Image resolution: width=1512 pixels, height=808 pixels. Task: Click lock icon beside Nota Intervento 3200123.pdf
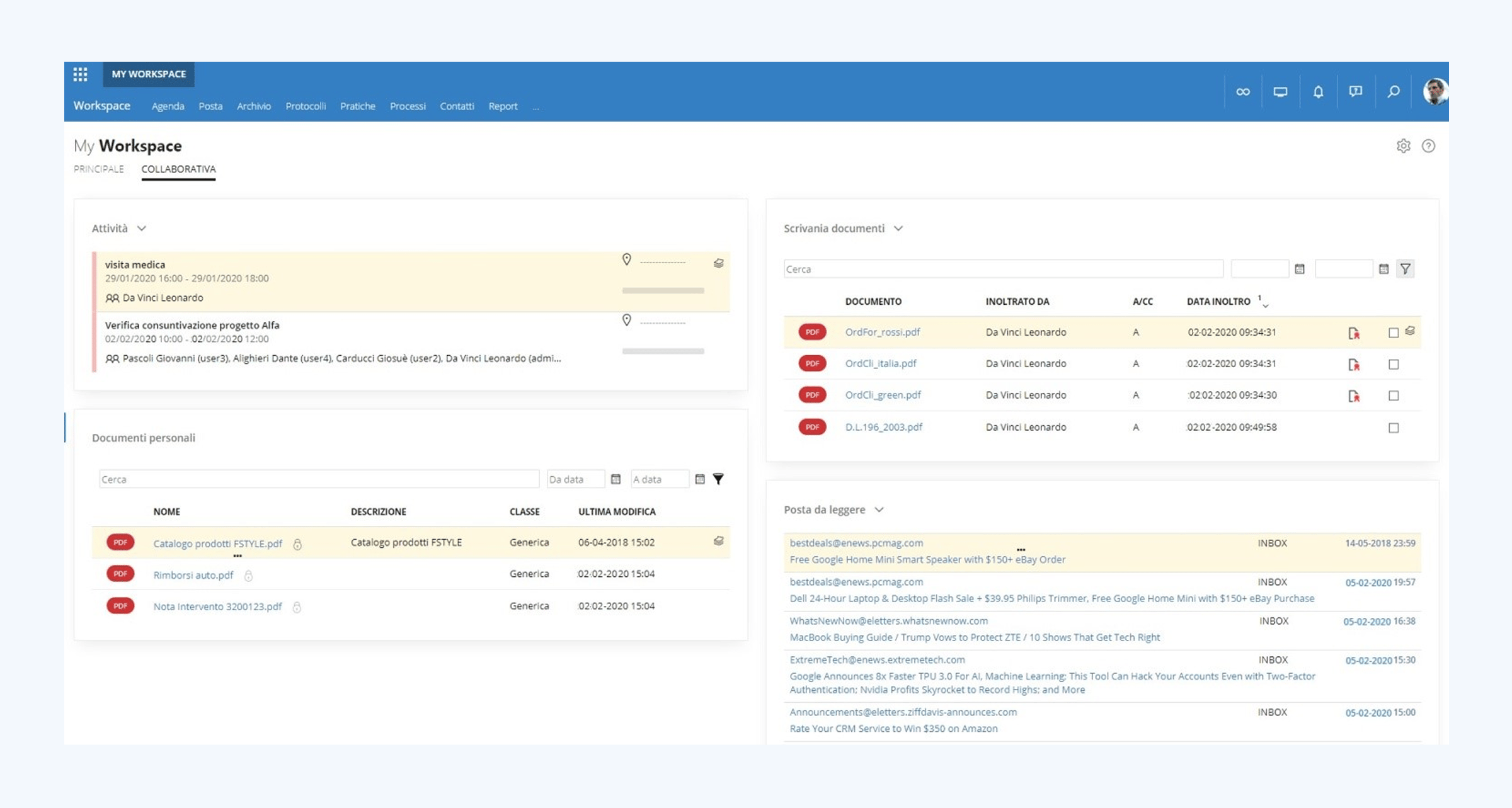coord(297,607)
